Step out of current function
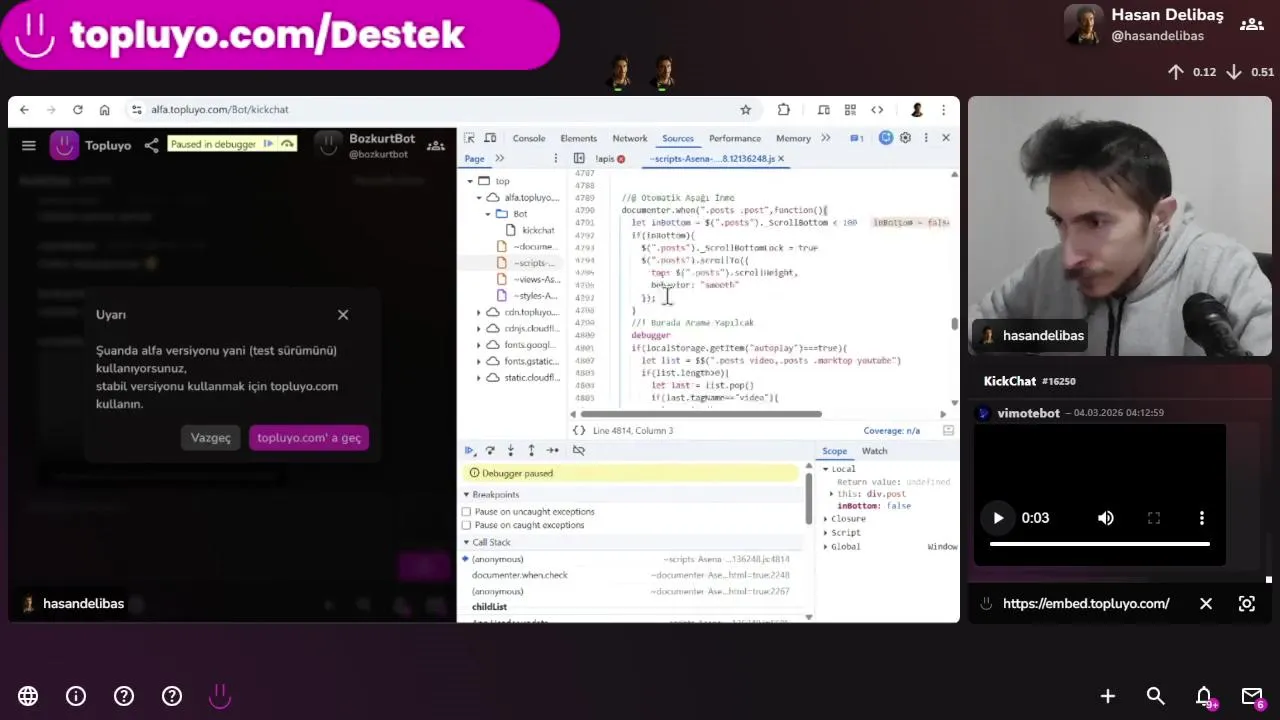Image resolution: width=1280 pixels, height=720 pixels. point(531,450)
